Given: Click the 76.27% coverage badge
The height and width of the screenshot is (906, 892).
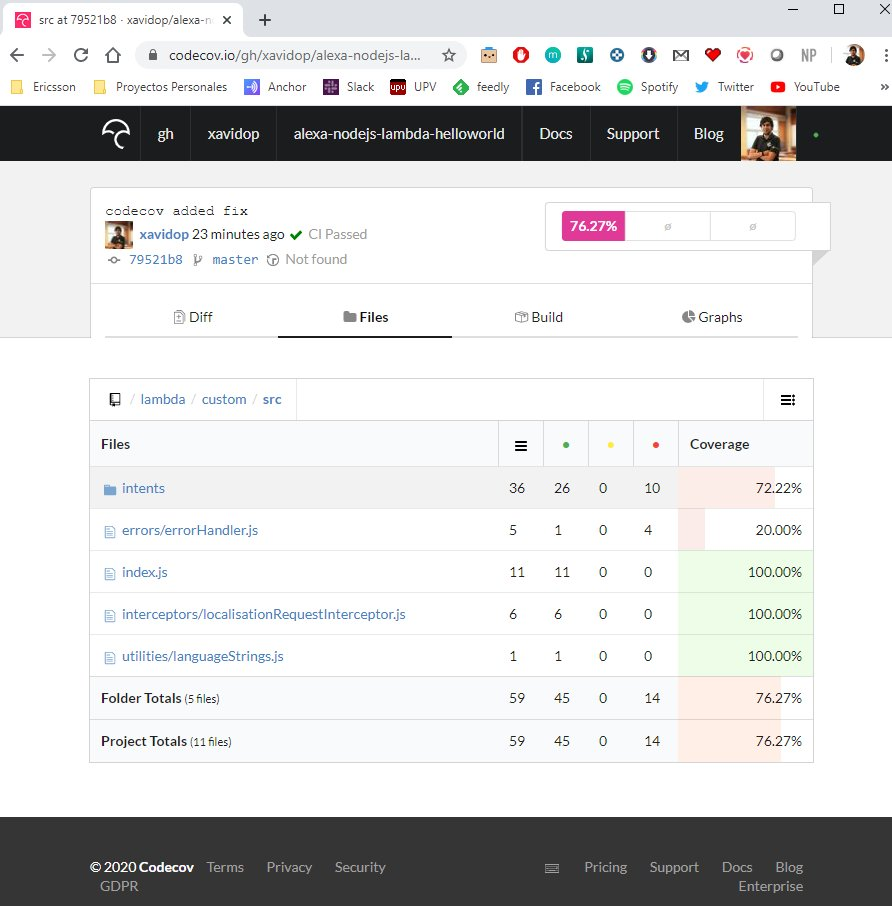Looking at the screenshot, I should click(593, 226).
